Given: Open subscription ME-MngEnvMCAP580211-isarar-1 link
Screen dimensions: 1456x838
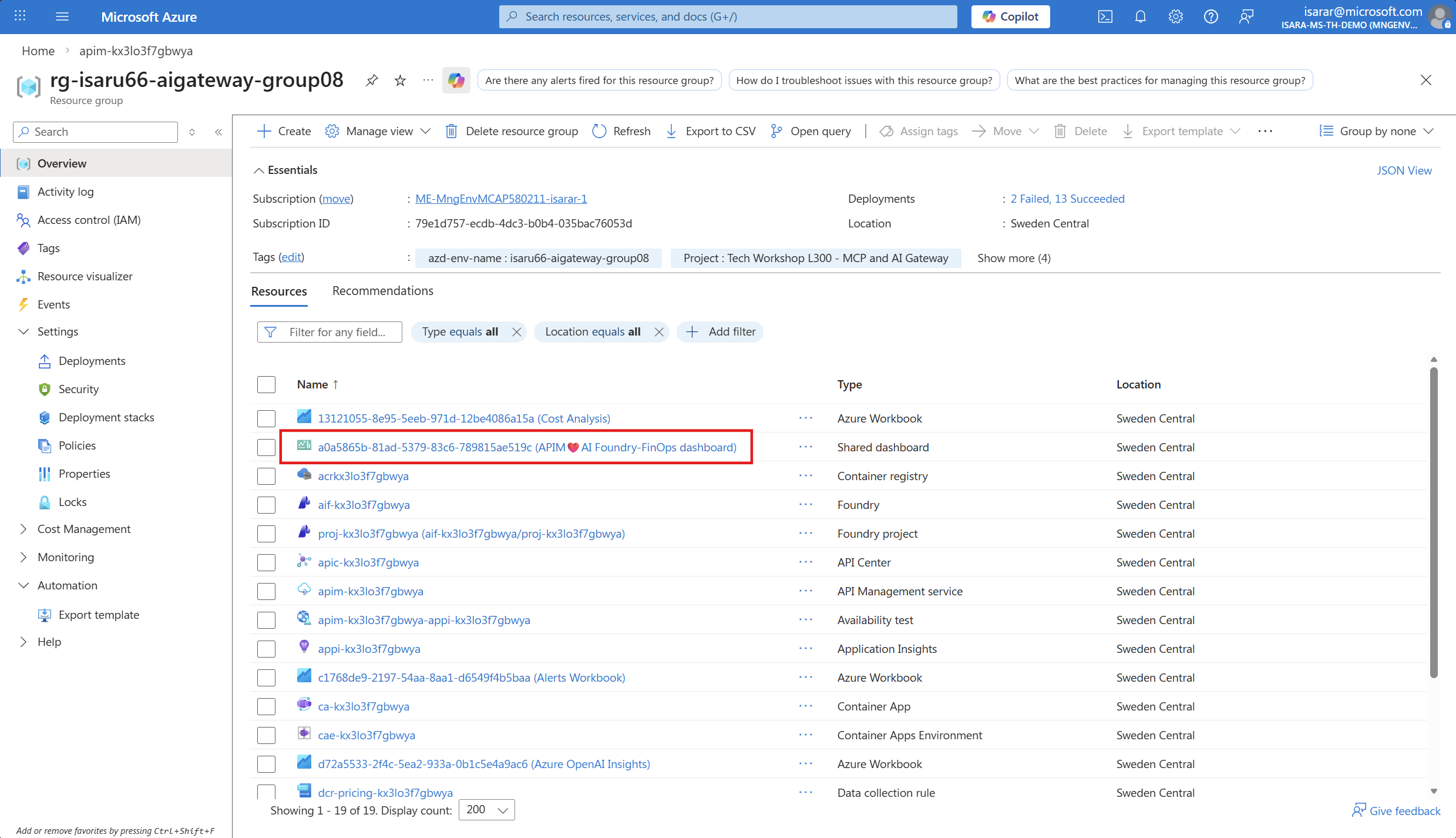Looking at the screenshot, I should pos(501,199).
